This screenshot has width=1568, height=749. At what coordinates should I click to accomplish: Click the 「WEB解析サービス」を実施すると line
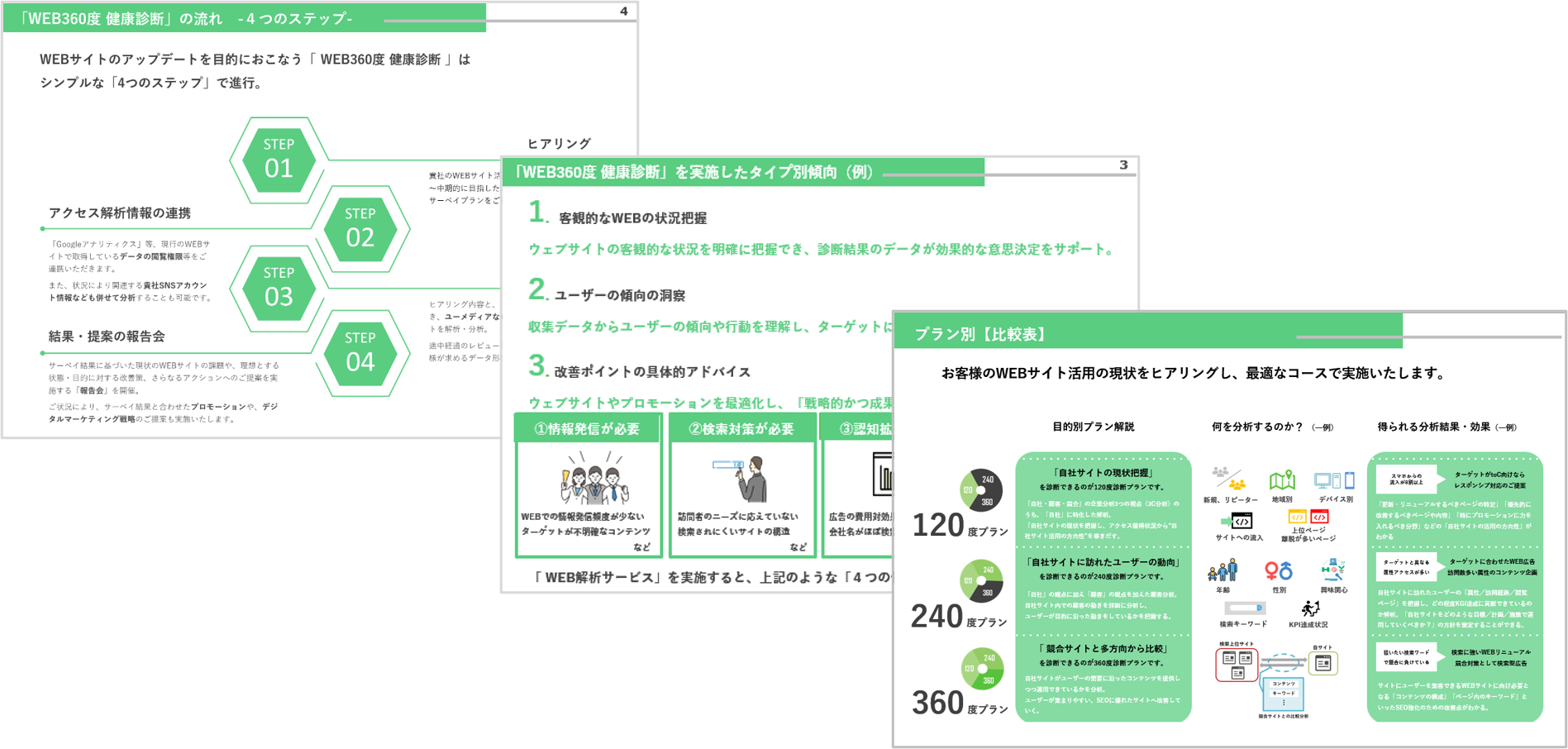coord(713,578)
